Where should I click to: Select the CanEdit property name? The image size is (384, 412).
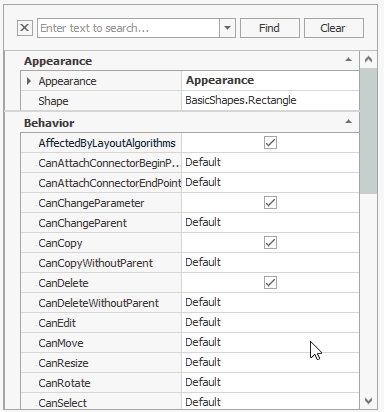(x=57, y=323)
